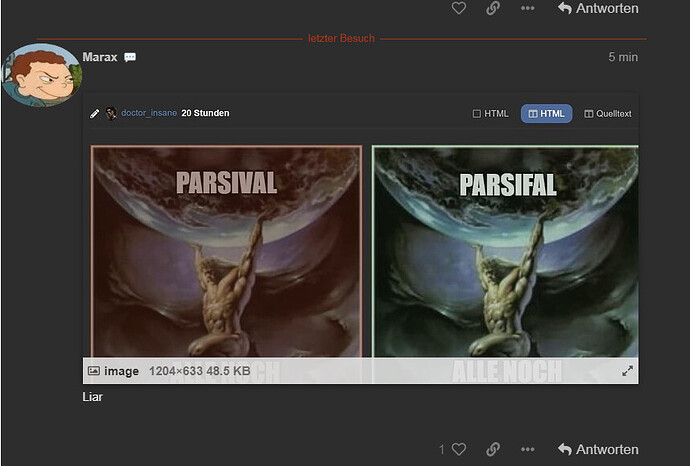Open the 5 min post timestamp

coord(623,57)
